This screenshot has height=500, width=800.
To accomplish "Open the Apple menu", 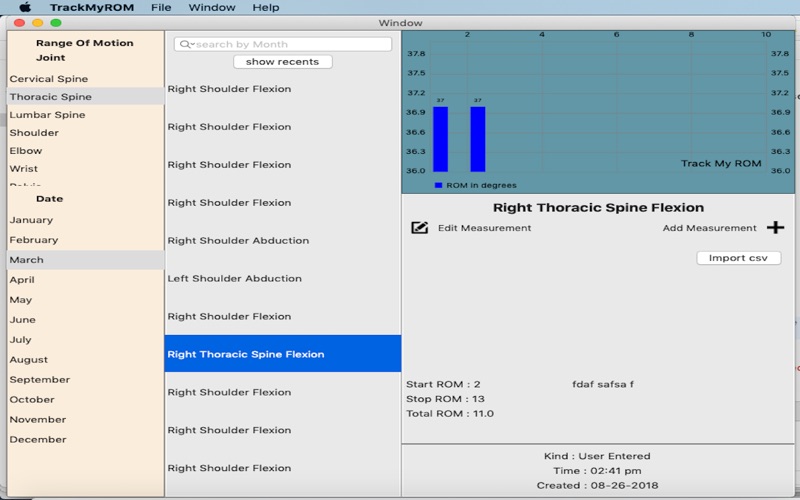I will tap(25, 7).
